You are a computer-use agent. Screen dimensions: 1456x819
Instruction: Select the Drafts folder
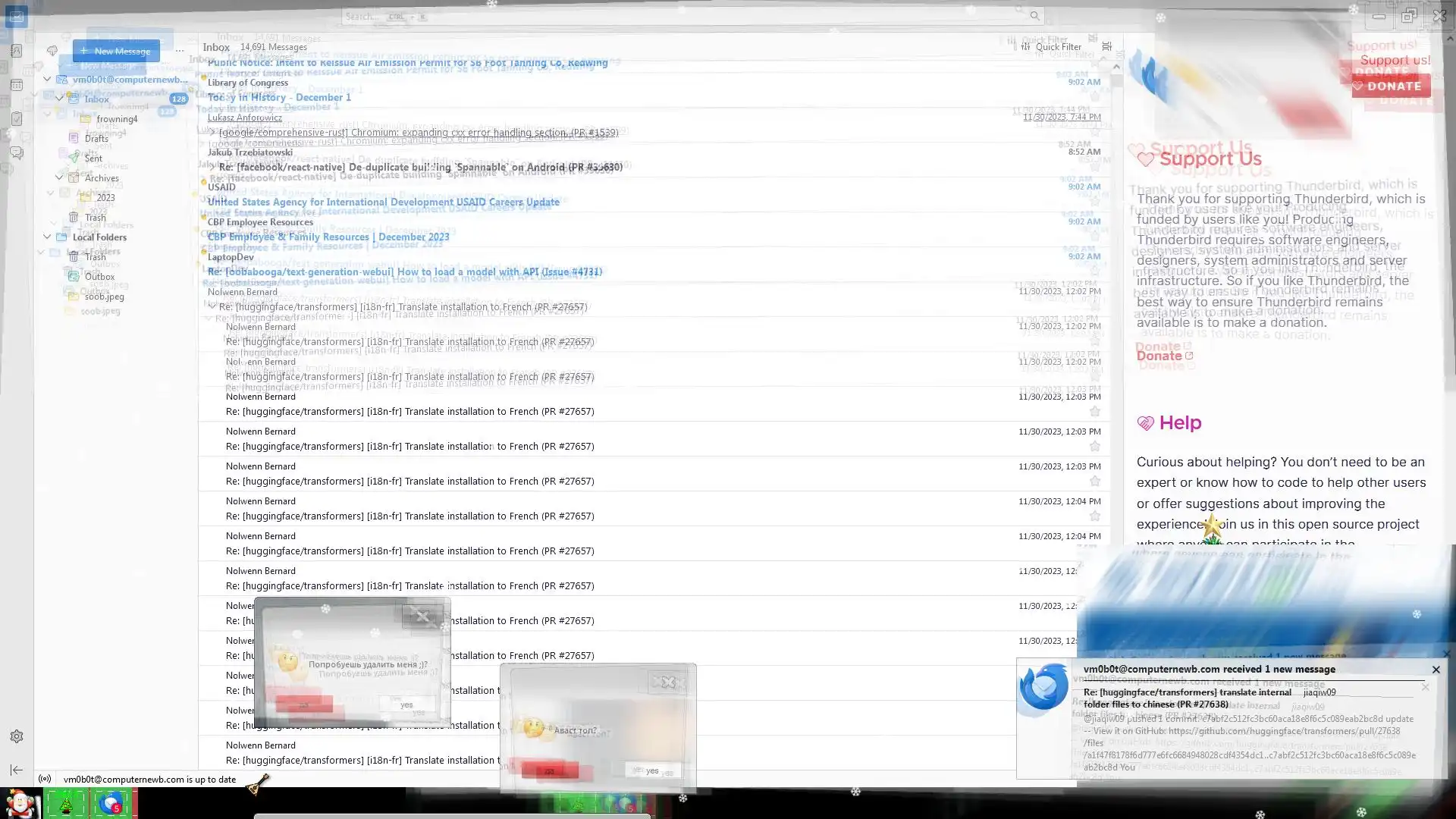[96, 138]
